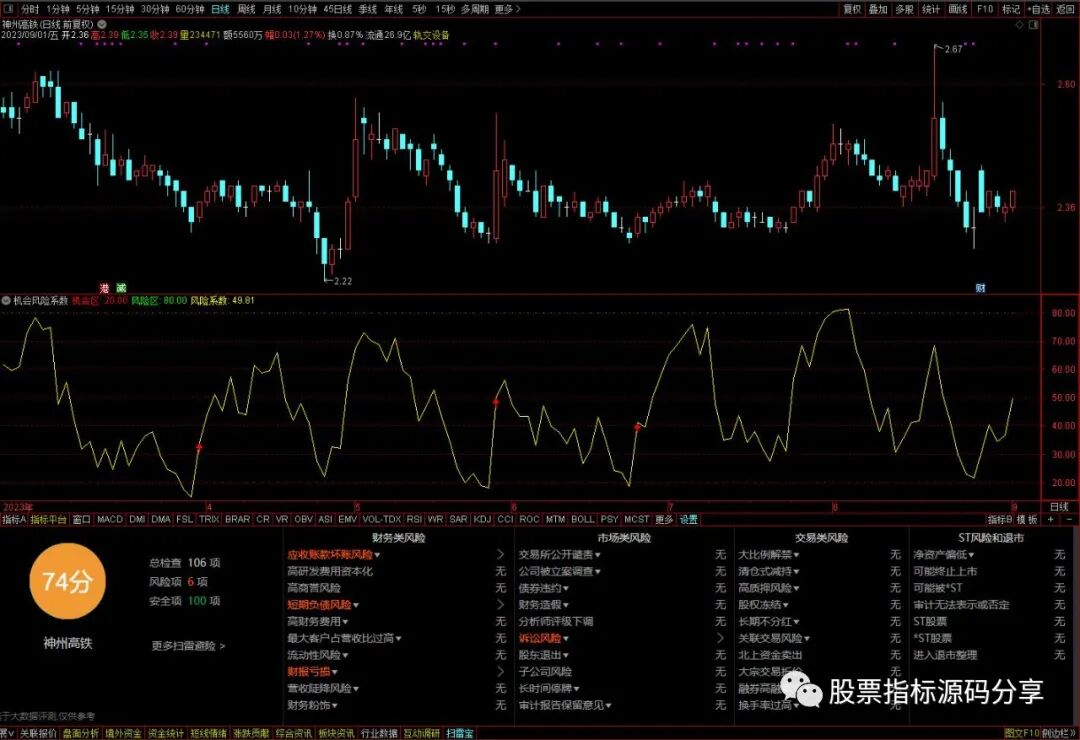Open the 扫雷宝 bottom tab
Image resolution: width=1080 pixels, height=740 pixels.
(x=459, y=734)
